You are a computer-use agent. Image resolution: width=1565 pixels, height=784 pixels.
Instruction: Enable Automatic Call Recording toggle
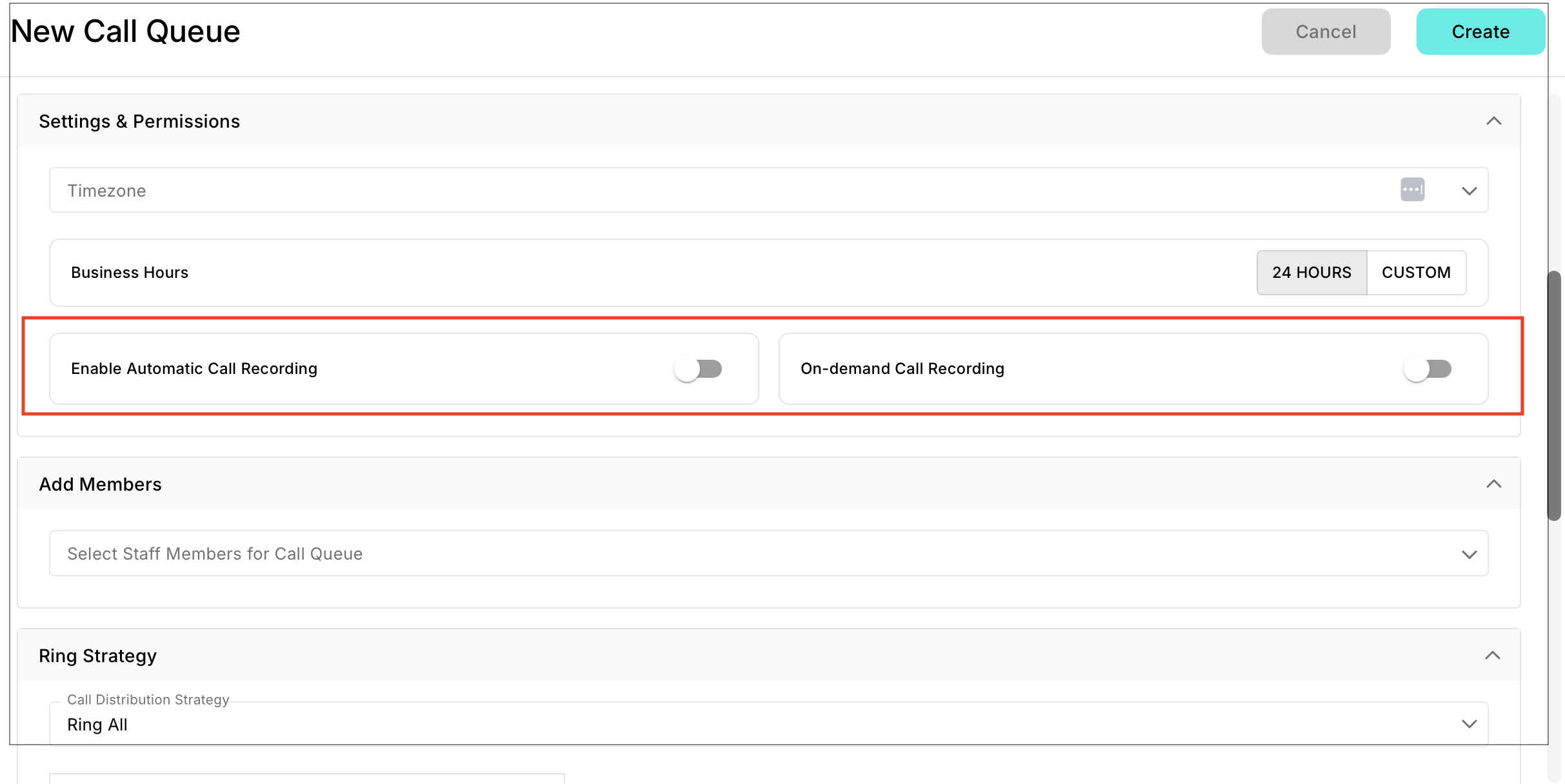coord(698,369)
